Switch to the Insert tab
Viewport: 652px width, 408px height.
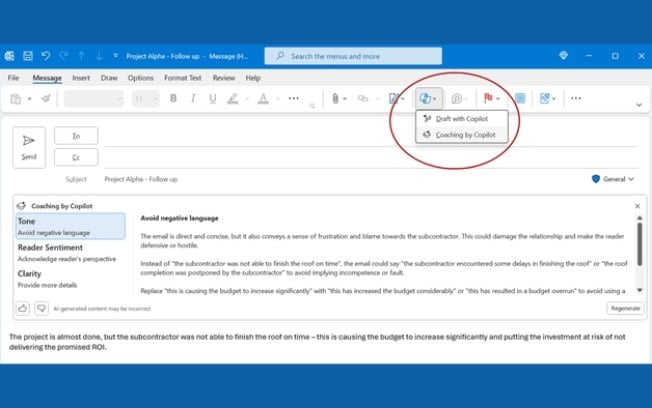tap(81, 78)
